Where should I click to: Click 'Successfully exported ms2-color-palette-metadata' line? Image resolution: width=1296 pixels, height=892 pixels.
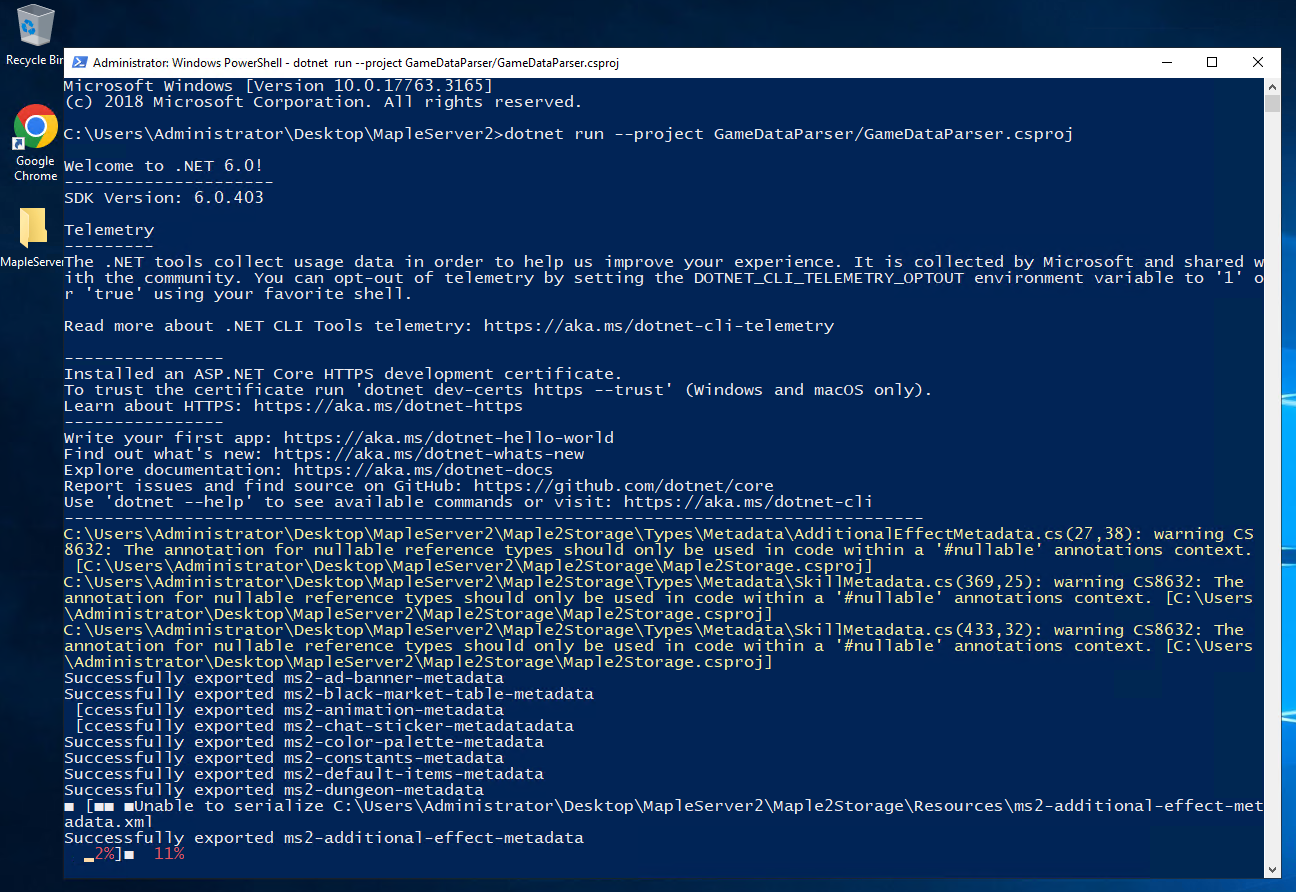(304, 742)
